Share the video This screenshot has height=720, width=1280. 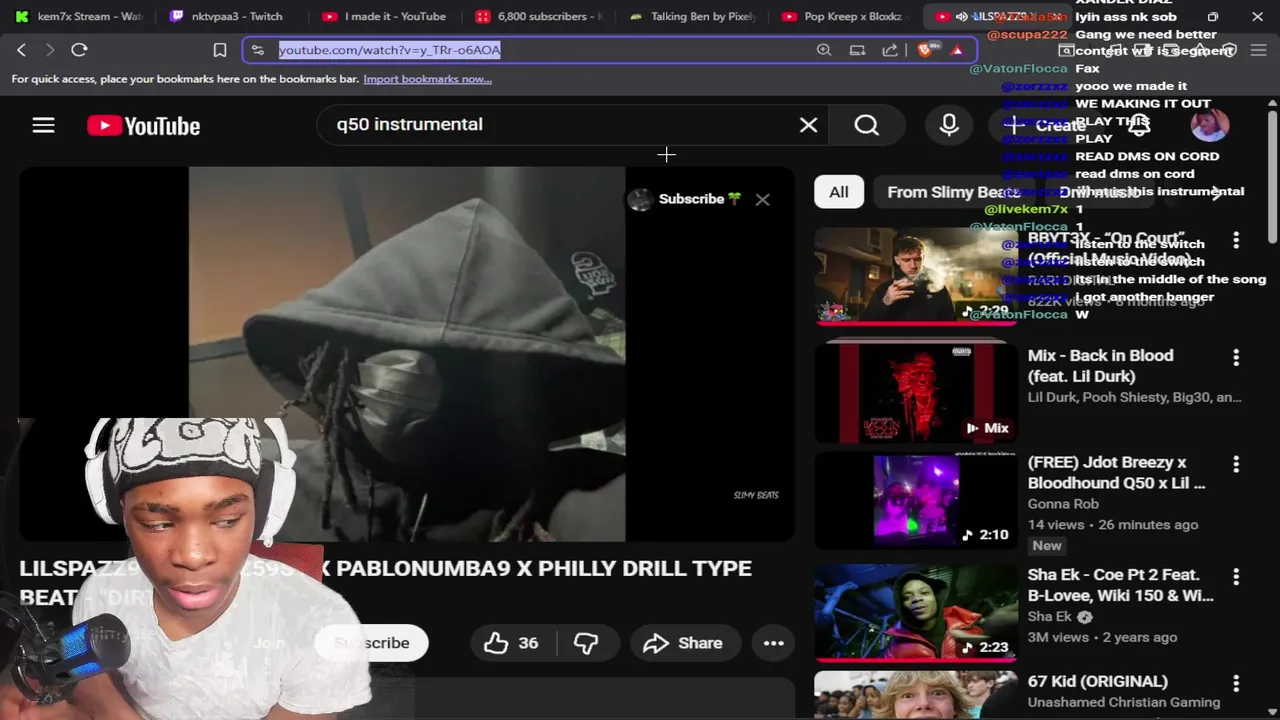coord(684,643)
